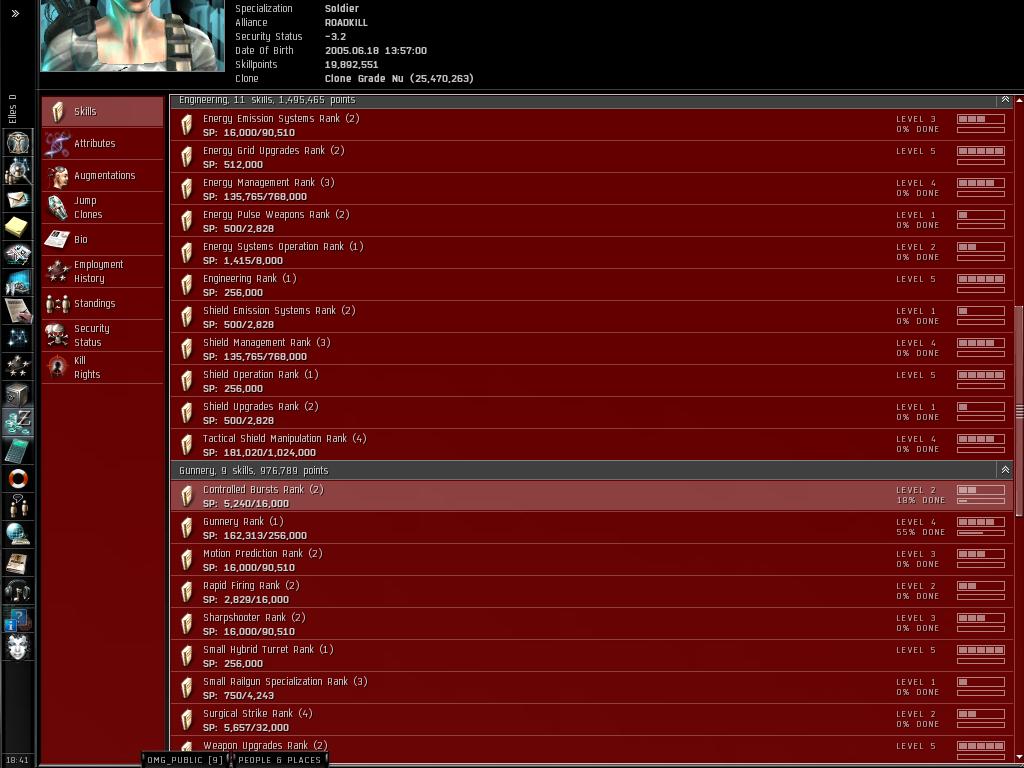Open the browser globe icon
The width and height of the screenshot is (1024, 768).
pos(17,534)
